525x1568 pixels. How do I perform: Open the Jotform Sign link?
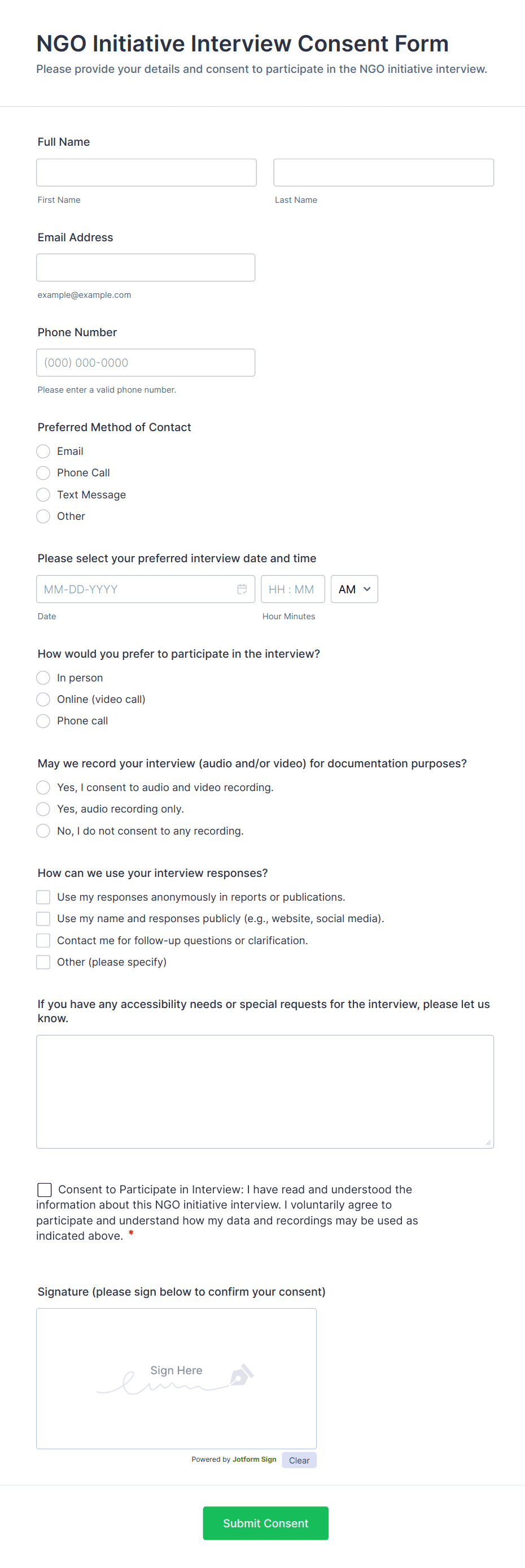254,1459
